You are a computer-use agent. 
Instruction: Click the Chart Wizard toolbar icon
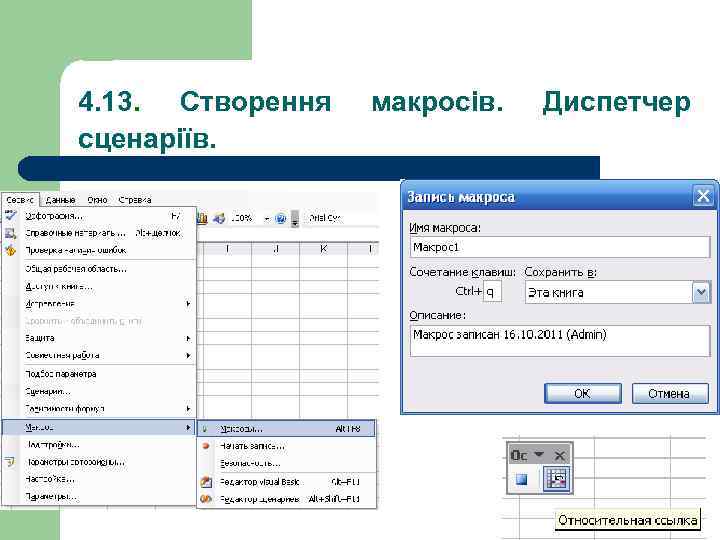(202, 218)
